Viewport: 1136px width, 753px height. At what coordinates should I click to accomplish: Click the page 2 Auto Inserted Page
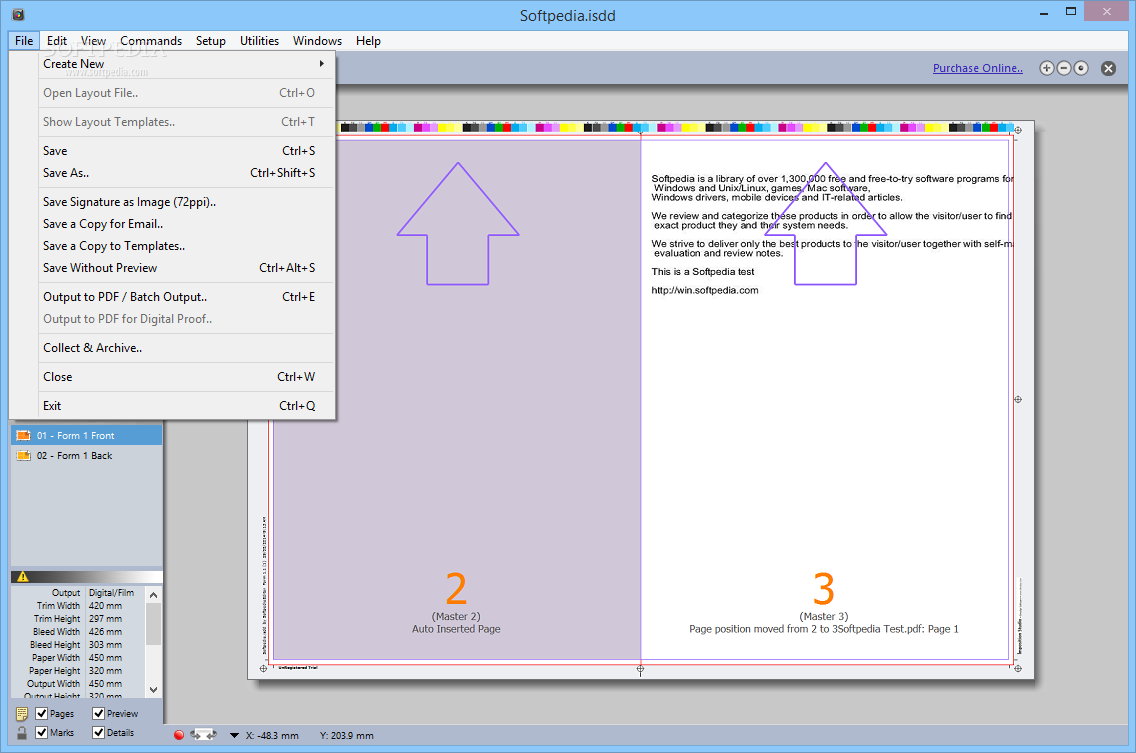pyautogui.click(x=456, y=399)
